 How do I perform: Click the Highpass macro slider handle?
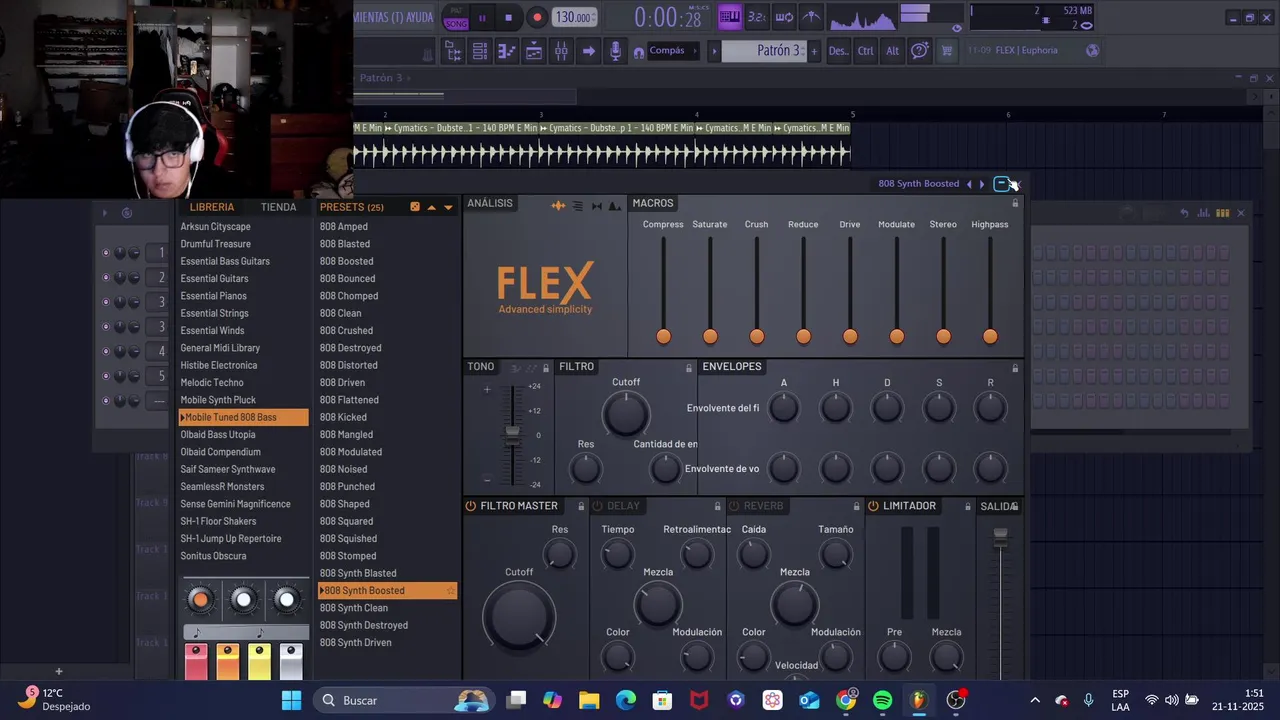tap(990, 336)
